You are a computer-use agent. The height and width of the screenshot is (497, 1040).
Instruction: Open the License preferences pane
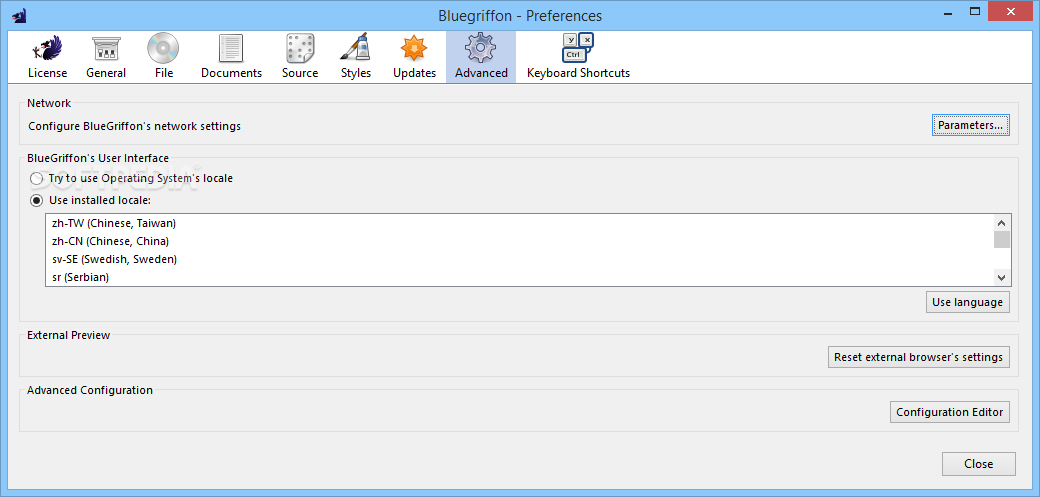(47, 56)
